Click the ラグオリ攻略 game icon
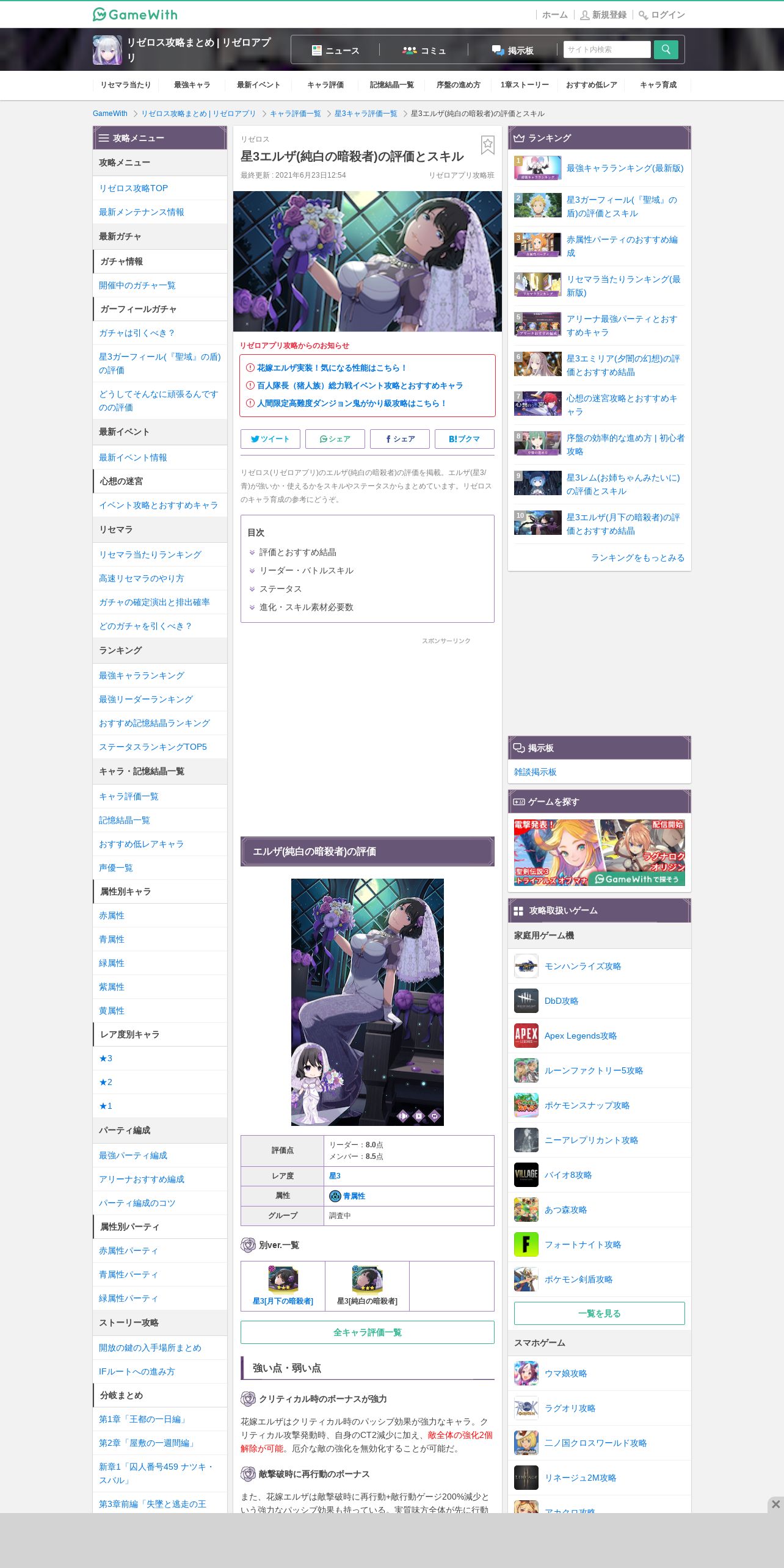 click(x=526, y=1408)
